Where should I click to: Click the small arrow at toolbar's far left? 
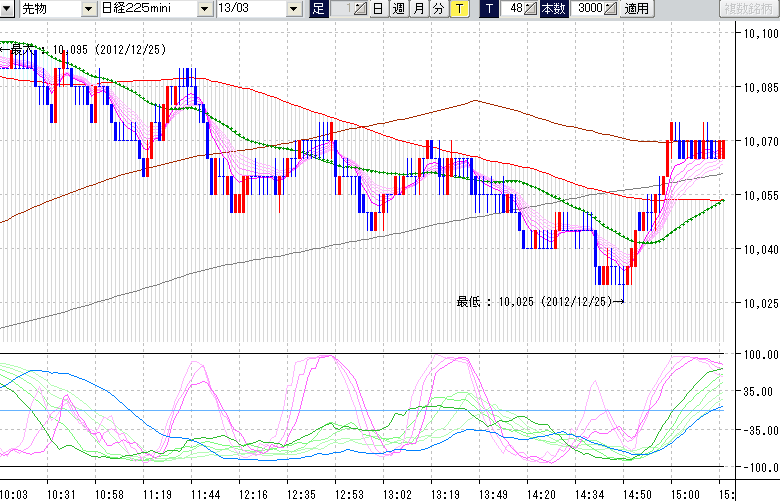(7, 9)
